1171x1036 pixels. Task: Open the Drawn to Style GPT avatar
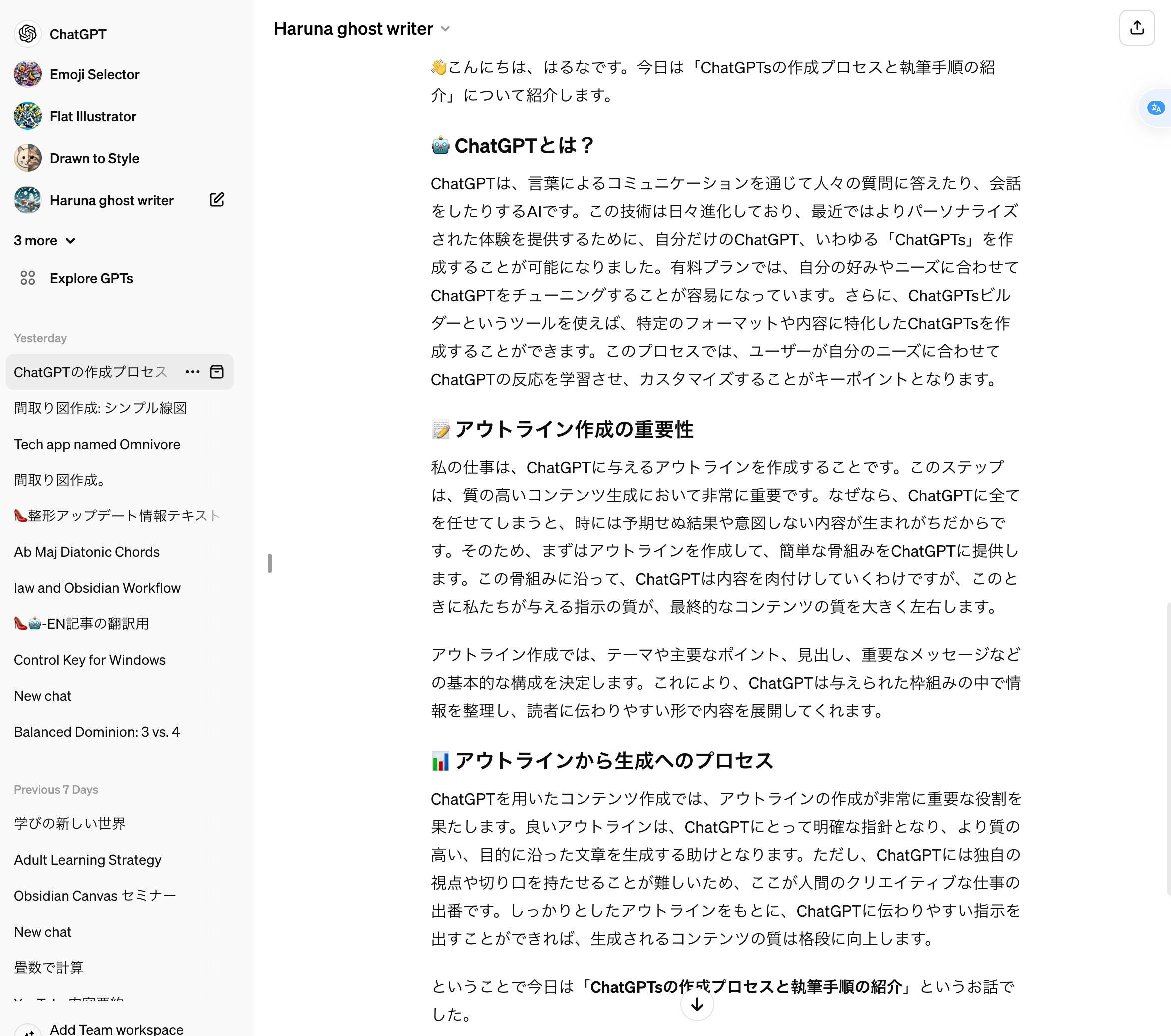[27, 158]
